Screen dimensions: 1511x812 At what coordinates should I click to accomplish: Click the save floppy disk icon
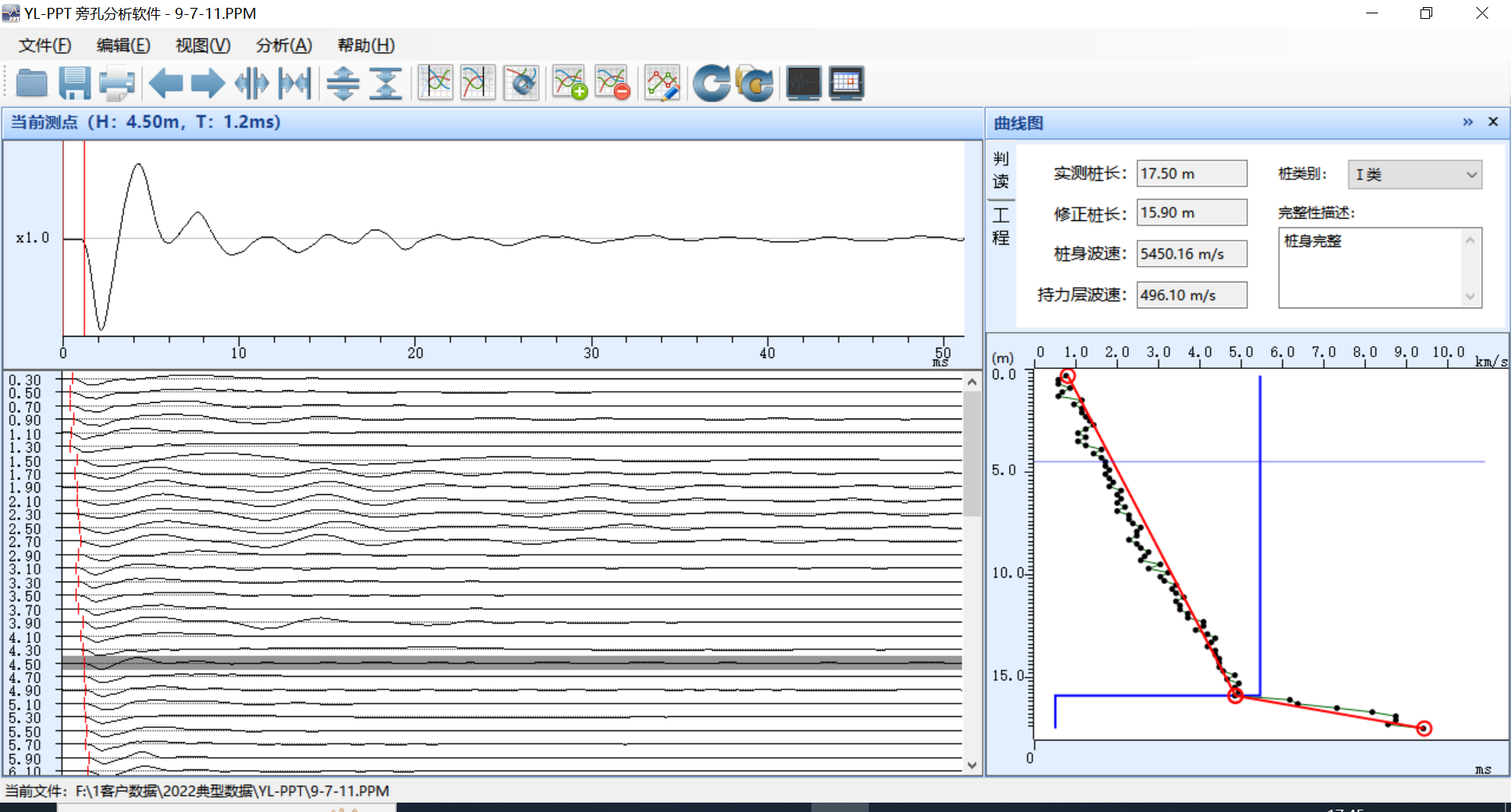point(75,83)
